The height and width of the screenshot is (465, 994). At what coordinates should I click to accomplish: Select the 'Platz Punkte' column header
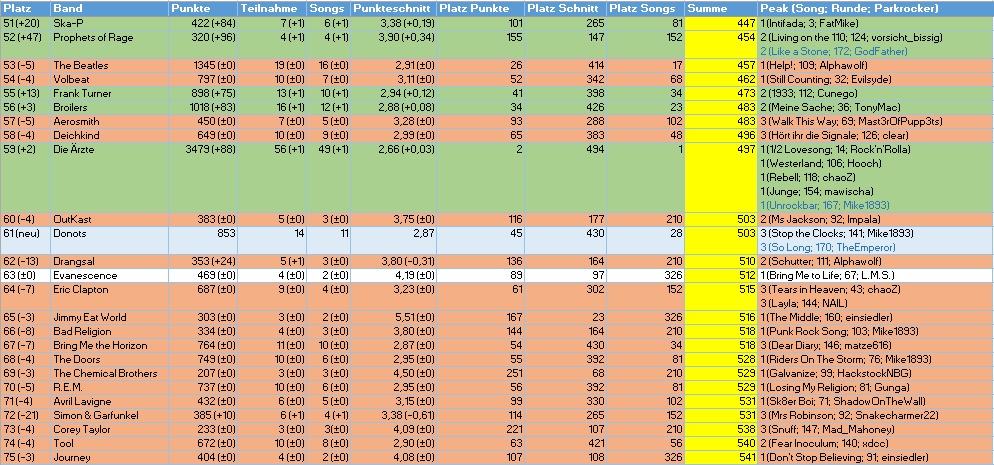(481, 9)
